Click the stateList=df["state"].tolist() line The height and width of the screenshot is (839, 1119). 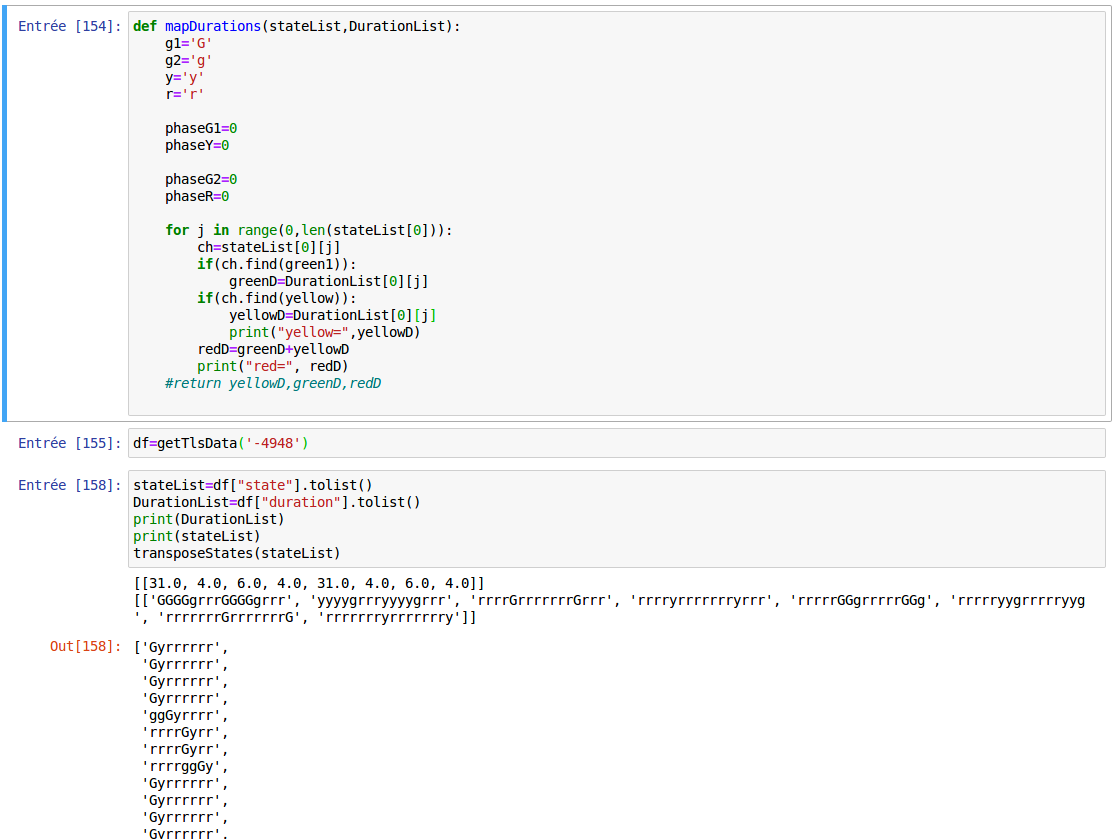(x=252, y=485)
